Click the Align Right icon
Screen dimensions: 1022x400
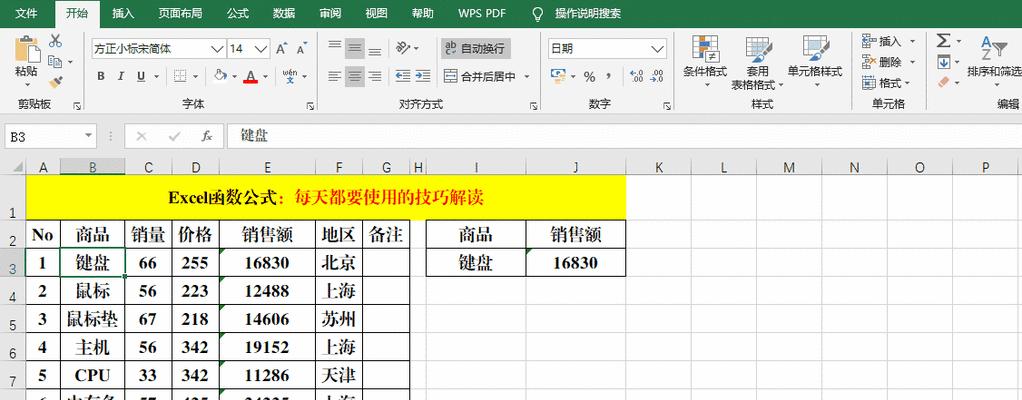(375, 76)
